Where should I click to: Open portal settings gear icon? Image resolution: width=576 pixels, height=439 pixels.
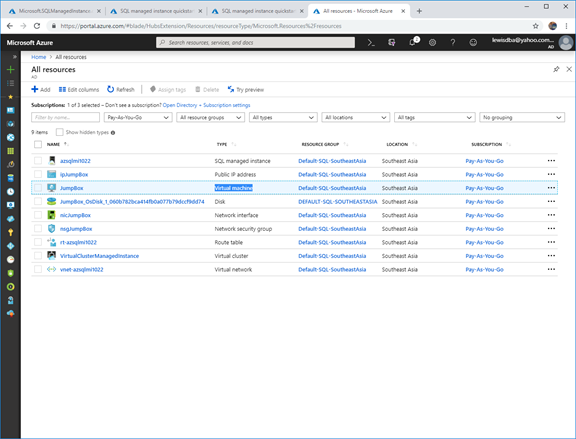(432, 43)
